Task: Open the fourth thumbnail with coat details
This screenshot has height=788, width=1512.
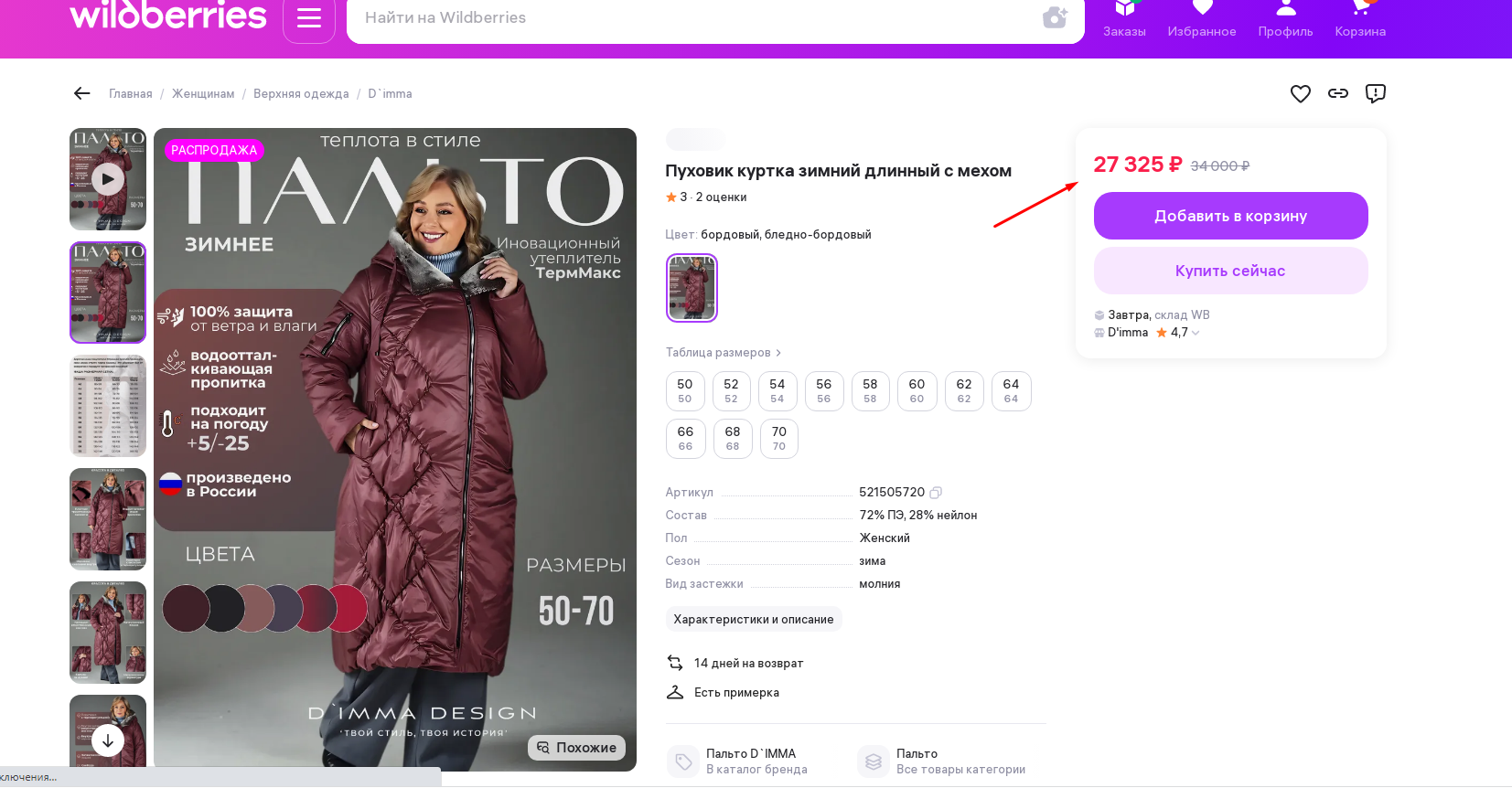Action: (x=108, y=519)
